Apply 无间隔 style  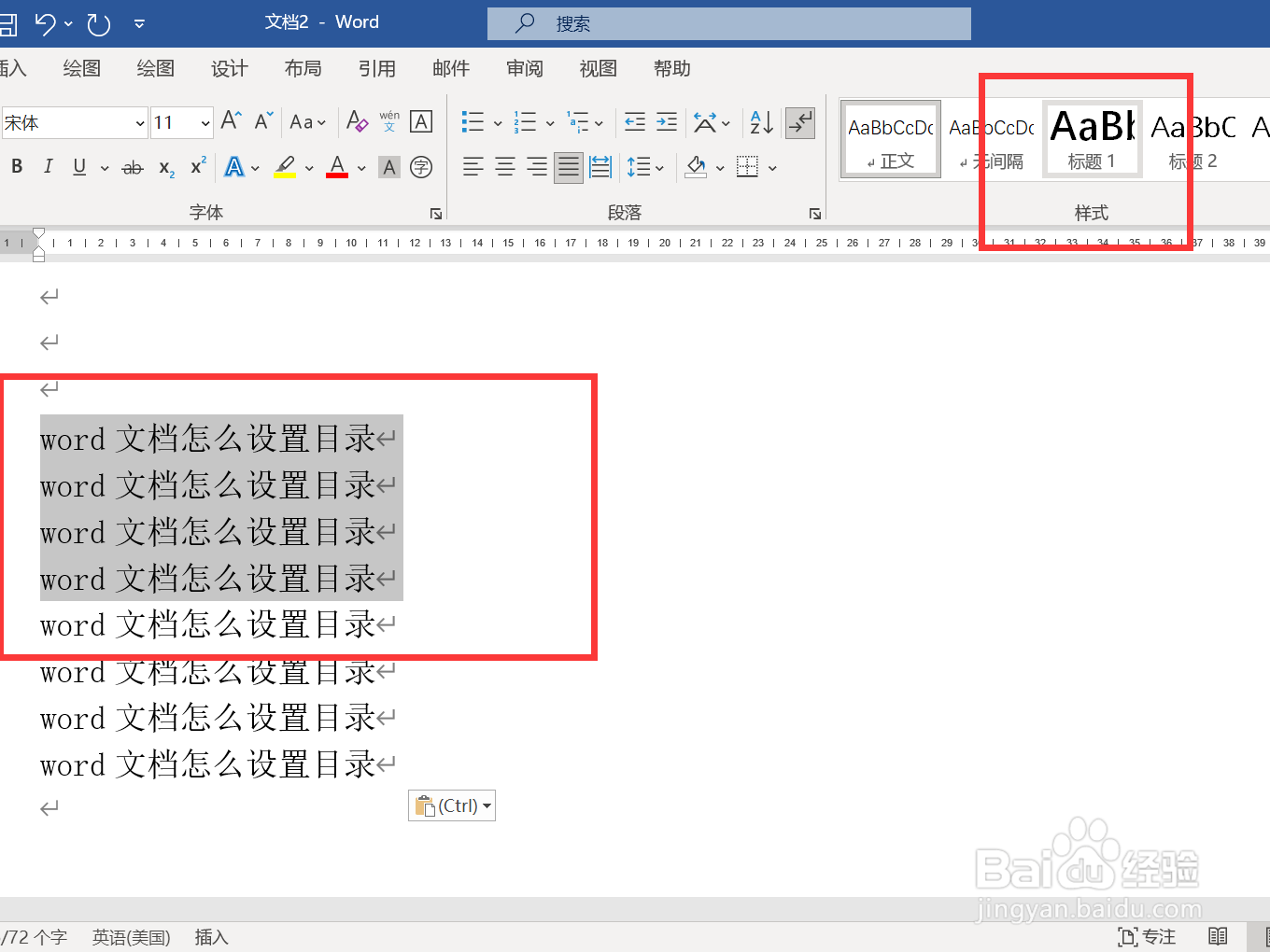coord(992,140)
